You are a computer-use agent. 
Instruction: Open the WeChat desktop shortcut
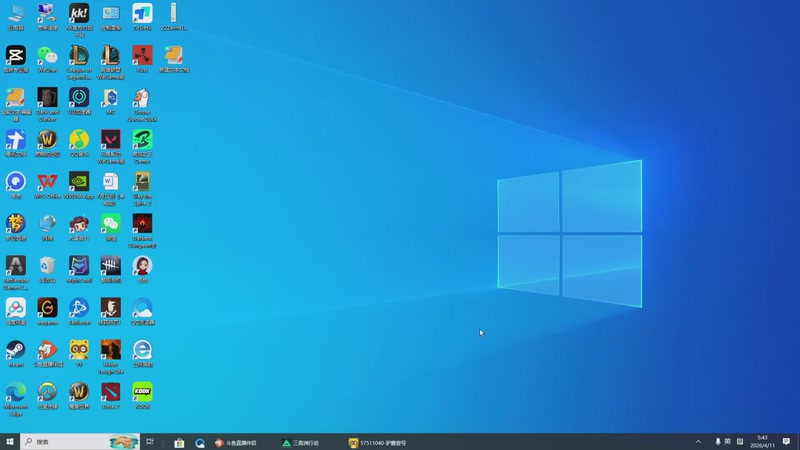47,59
